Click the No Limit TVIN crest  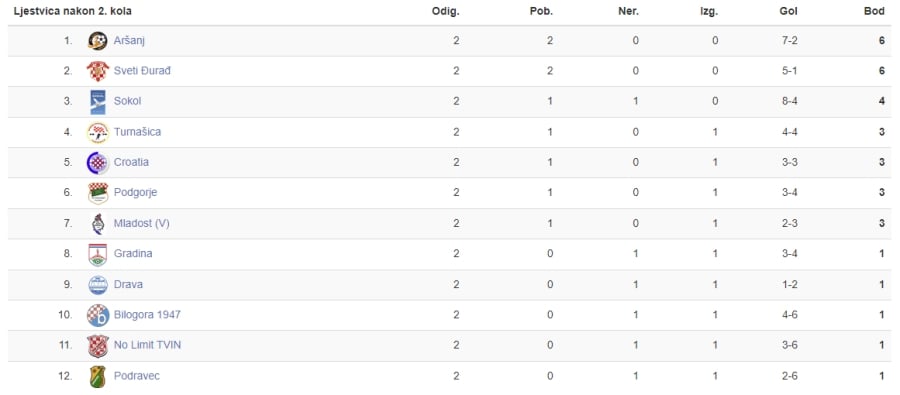click(x=98, y=346)
